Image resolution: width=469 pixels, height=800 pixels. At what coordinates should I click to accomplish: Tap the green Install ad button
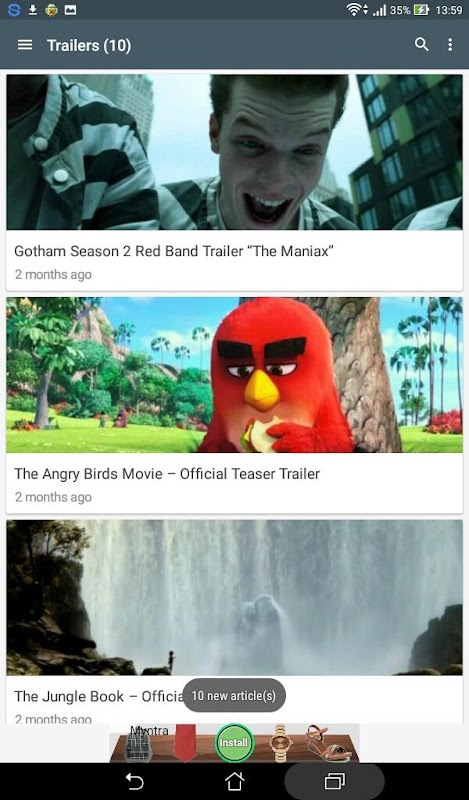[x=234, y=742]
